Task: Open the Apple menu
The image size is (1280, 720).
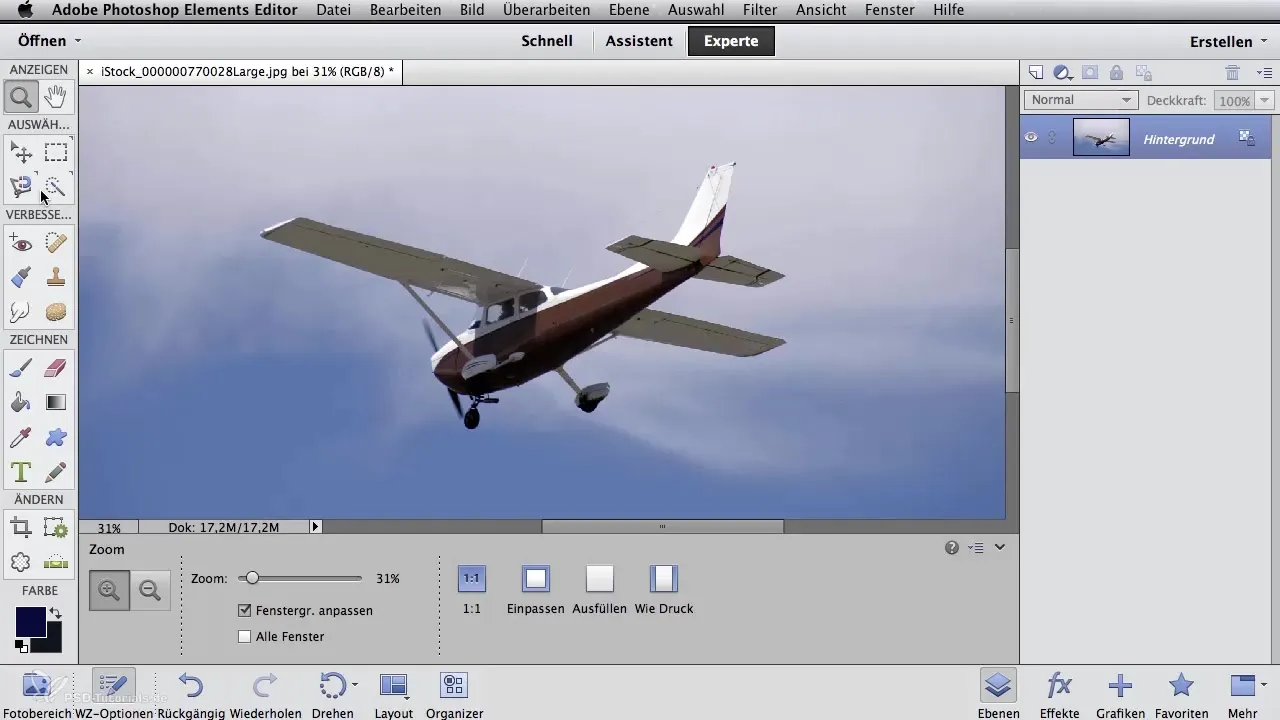Action: coord(25,10)
